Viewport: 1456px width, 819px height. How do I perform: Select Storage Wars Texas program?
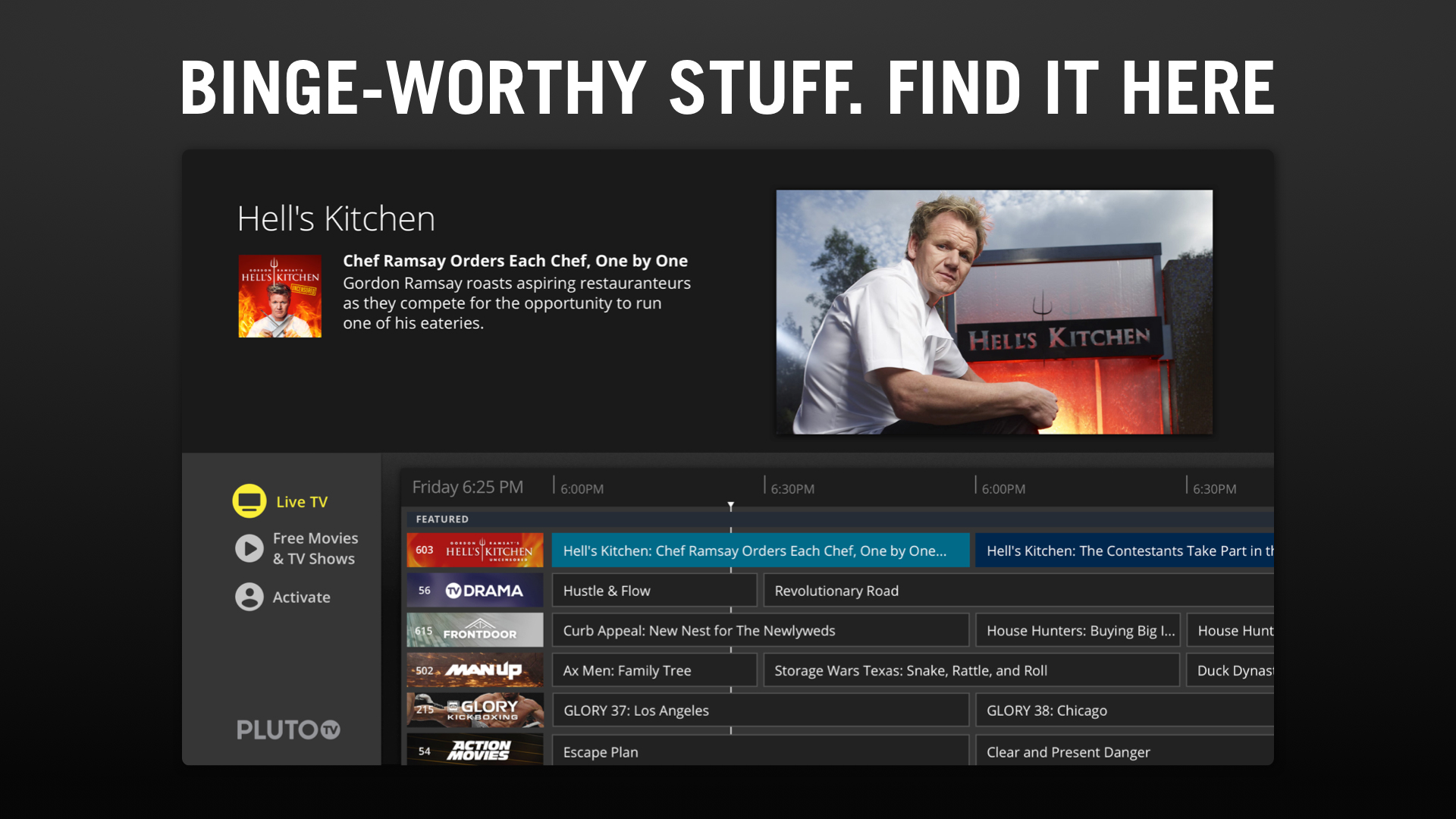click(971, 670)
